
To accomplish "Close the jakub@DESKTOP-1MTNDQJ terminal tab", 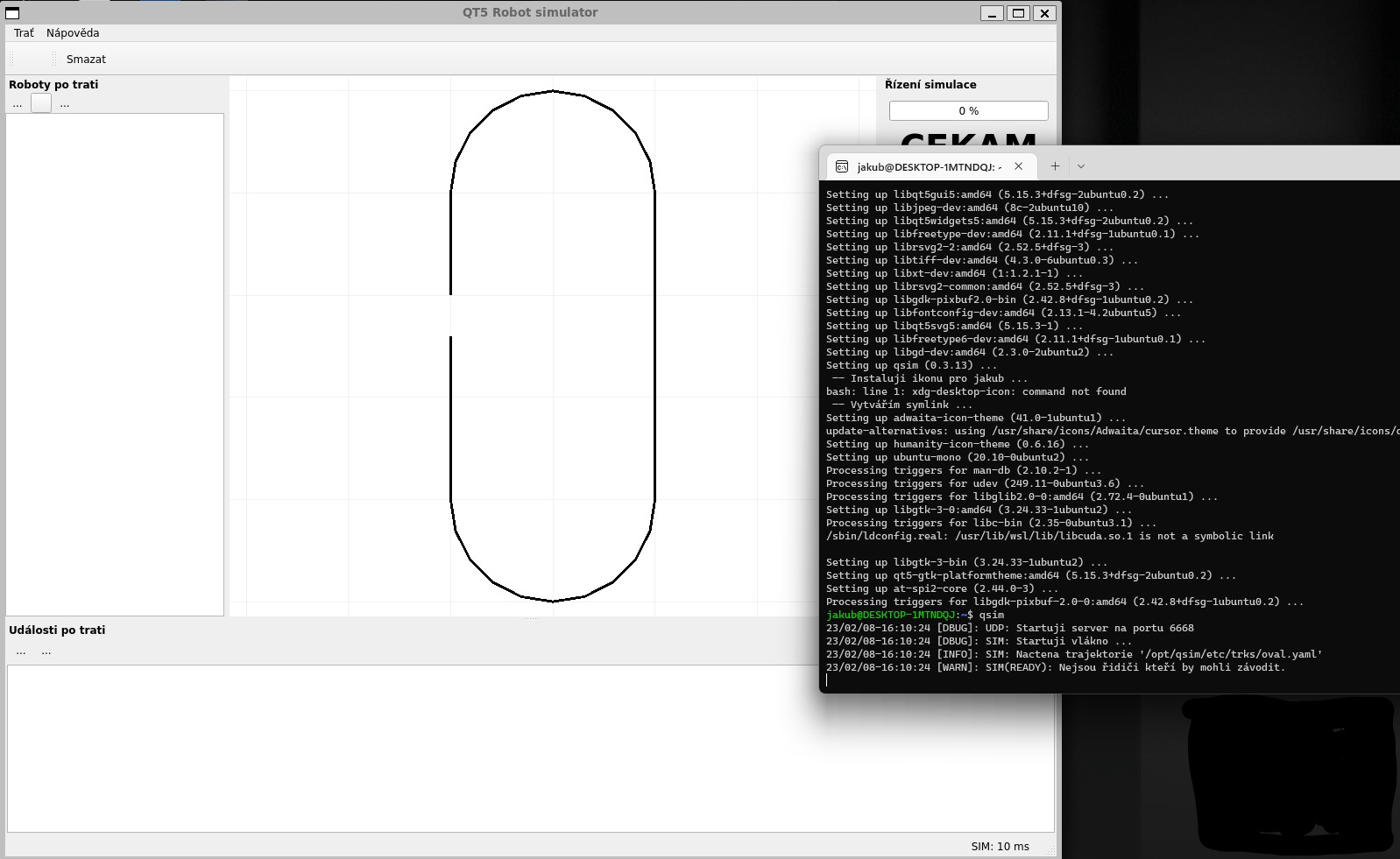I will (1018, 166).
